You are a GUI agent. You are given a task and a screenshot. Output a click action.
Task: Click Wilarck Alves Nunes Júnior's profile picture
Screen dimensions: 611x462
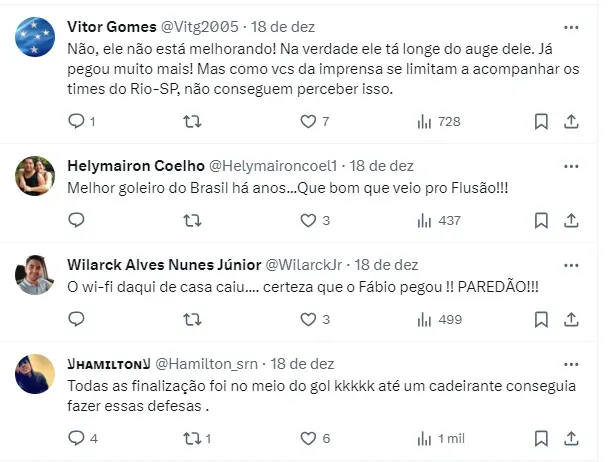point(35,274)
